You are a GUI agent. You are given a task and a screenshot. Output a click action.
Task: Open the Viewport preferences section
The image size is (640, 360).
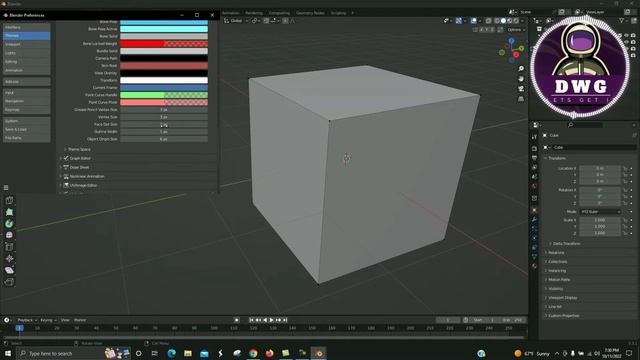[27, 44]
